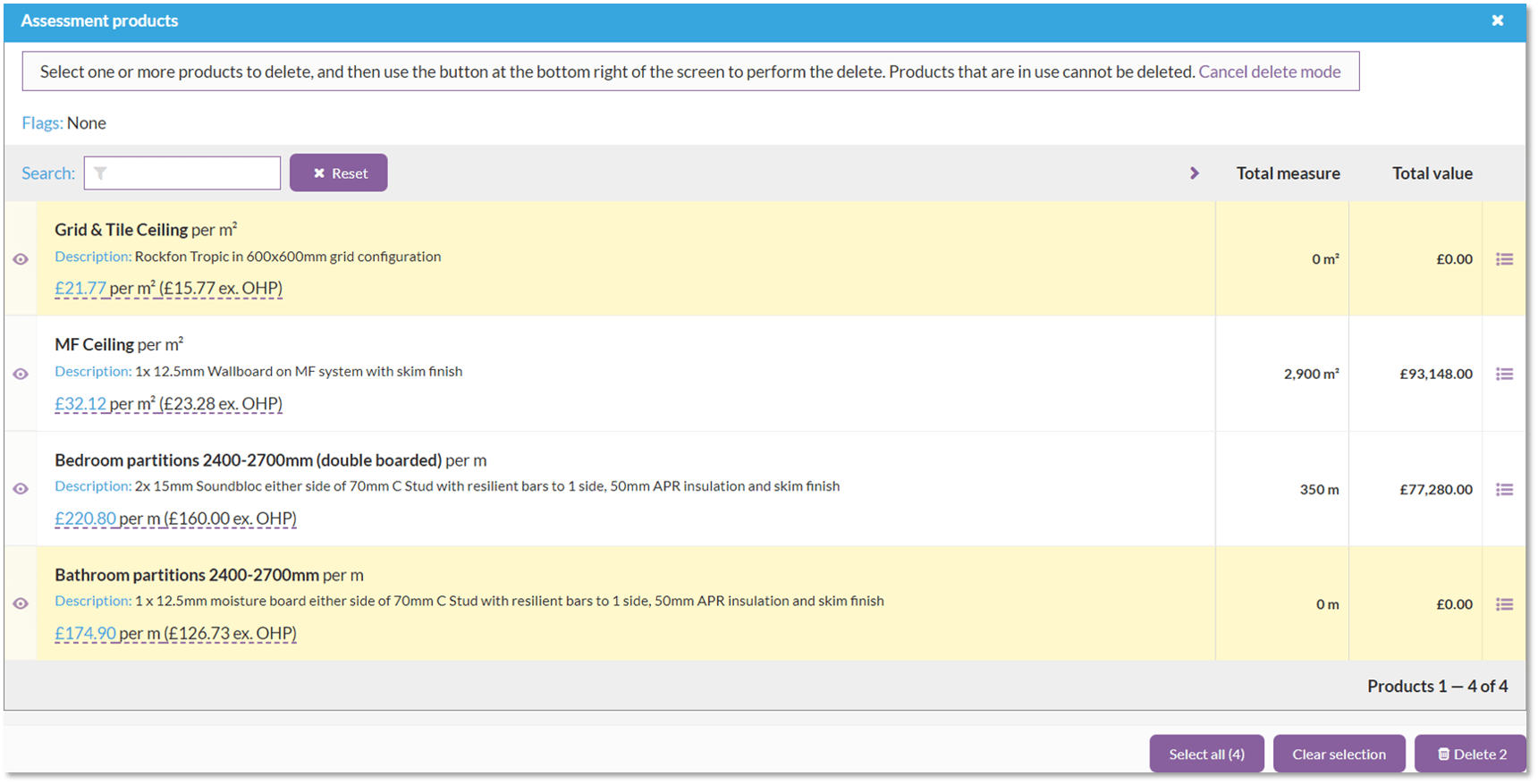Click Clear selection button
Screen dimensions: 1538x784
[1339, 754]
